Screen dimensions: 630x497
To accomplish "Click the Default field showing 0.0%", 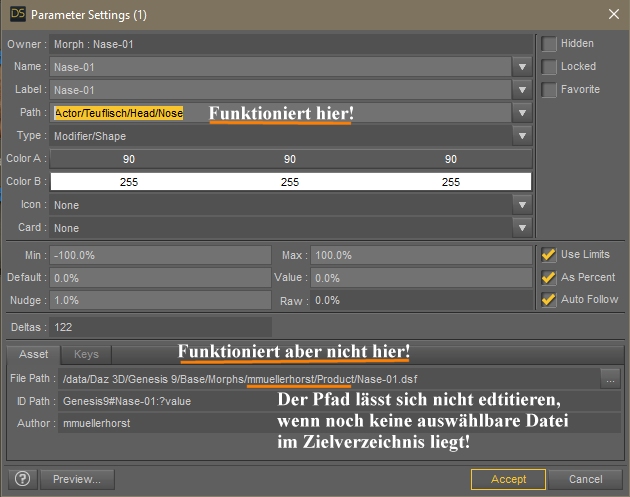I will pyautogui.click(x=160, y=278).
